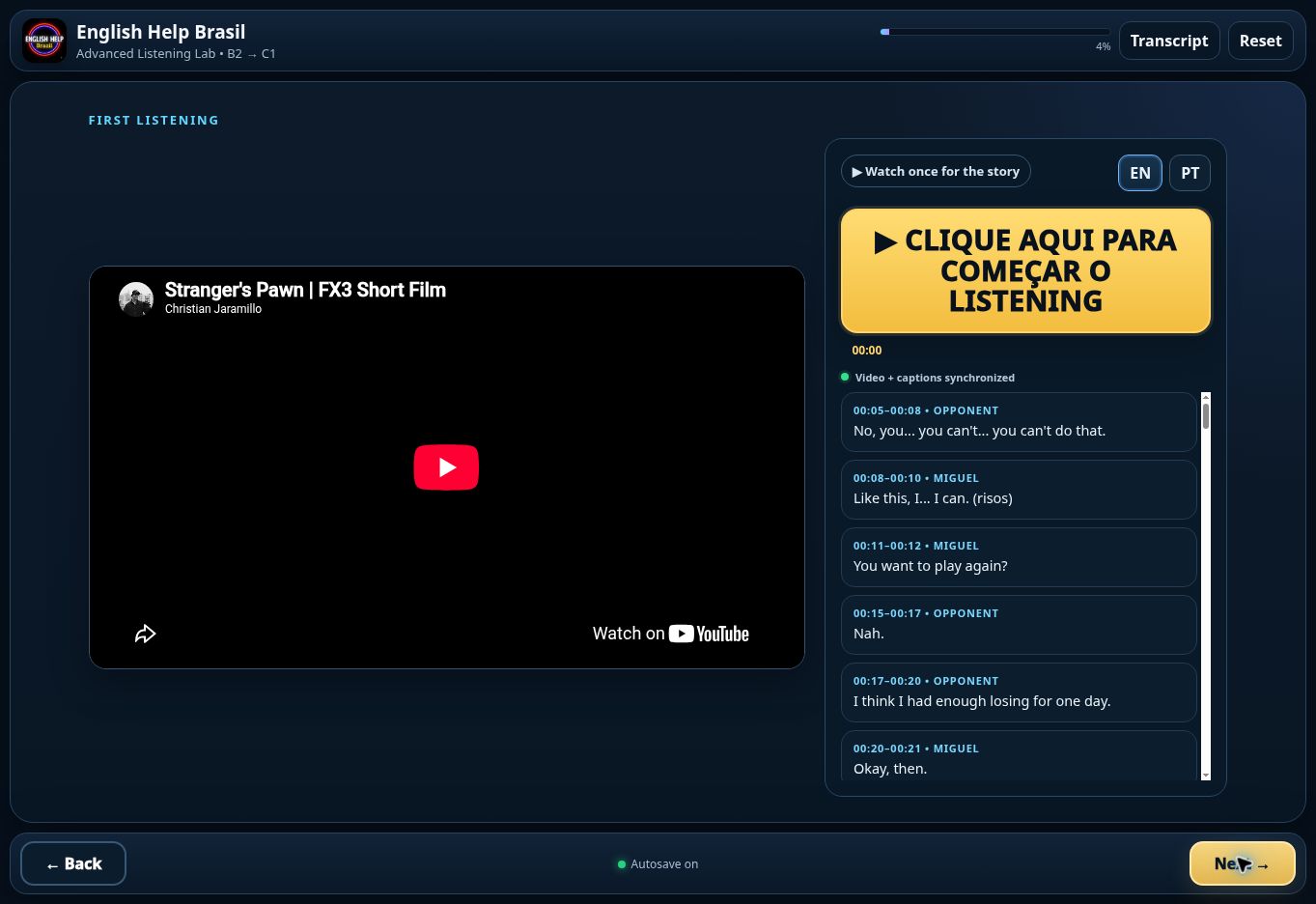Click the Watch once for the story pill
This screenshot has height=904, width=1316.
[x=936, y=171]
